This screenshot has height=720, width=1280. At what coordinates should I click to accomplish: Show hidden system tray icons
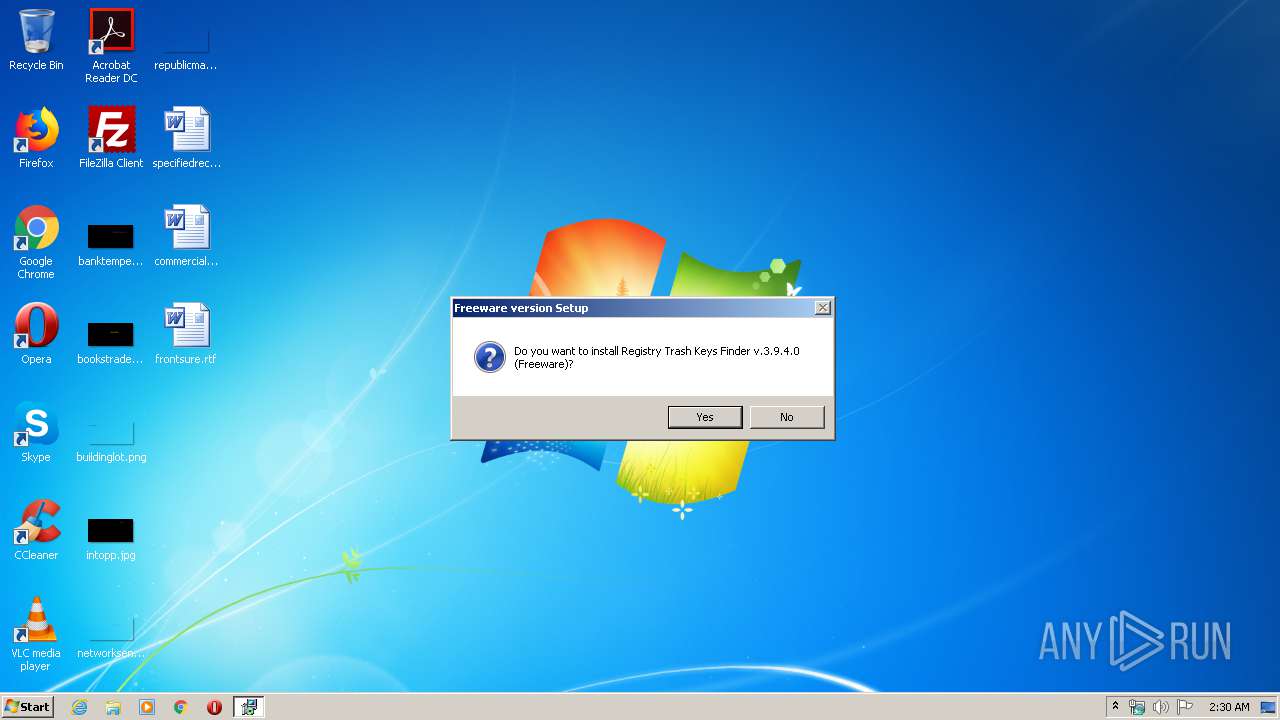pyautogui.click(x=1115, y=707)
